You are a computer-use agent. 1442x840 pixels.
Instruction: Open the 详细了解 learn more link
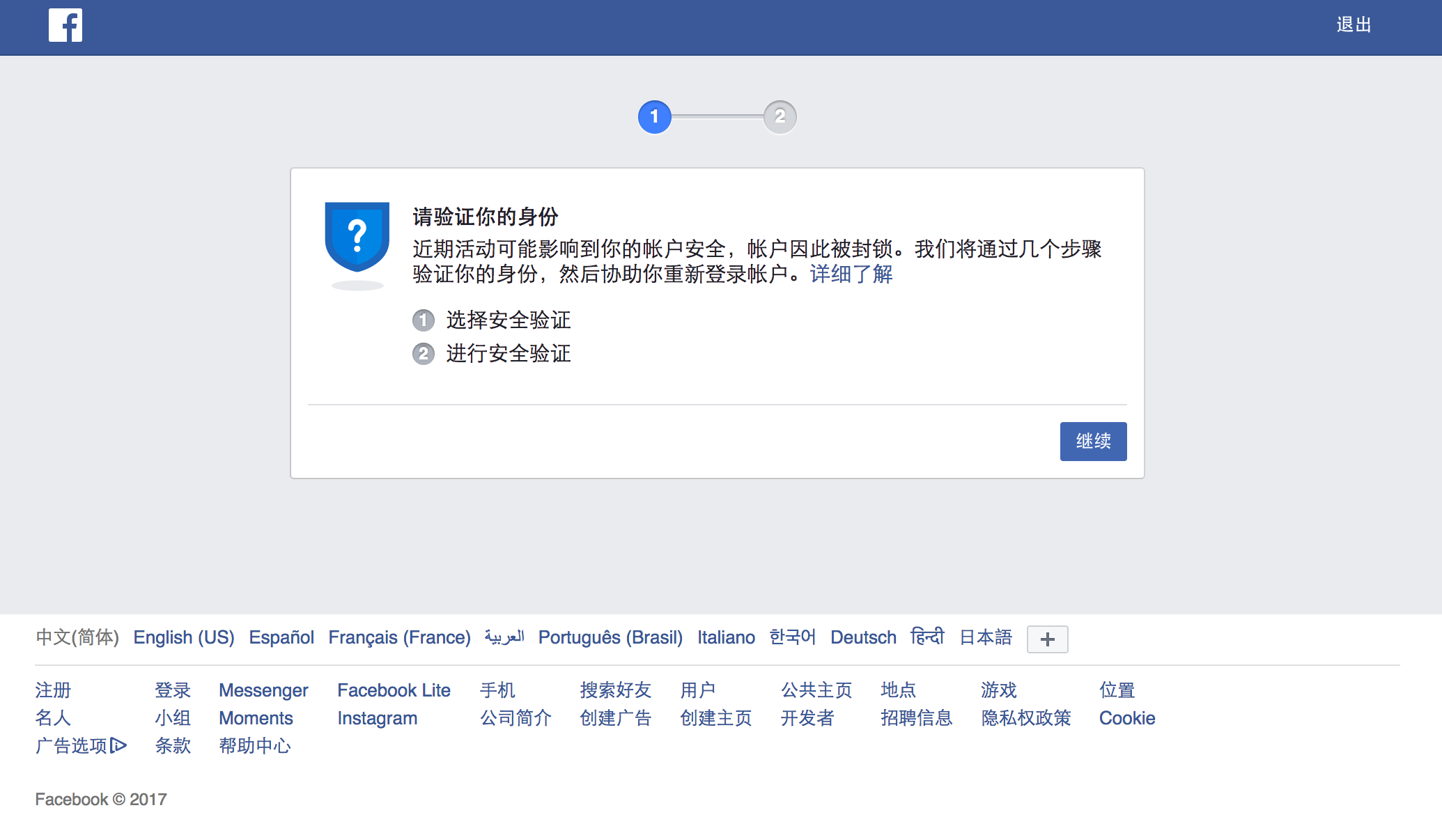point(851,274)
